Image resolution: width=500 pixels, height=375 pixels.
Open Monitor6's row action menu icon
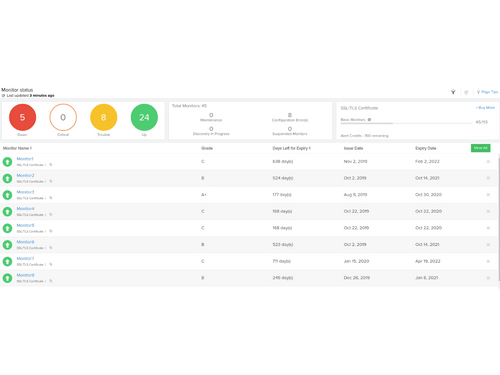[x=488, y=245]
